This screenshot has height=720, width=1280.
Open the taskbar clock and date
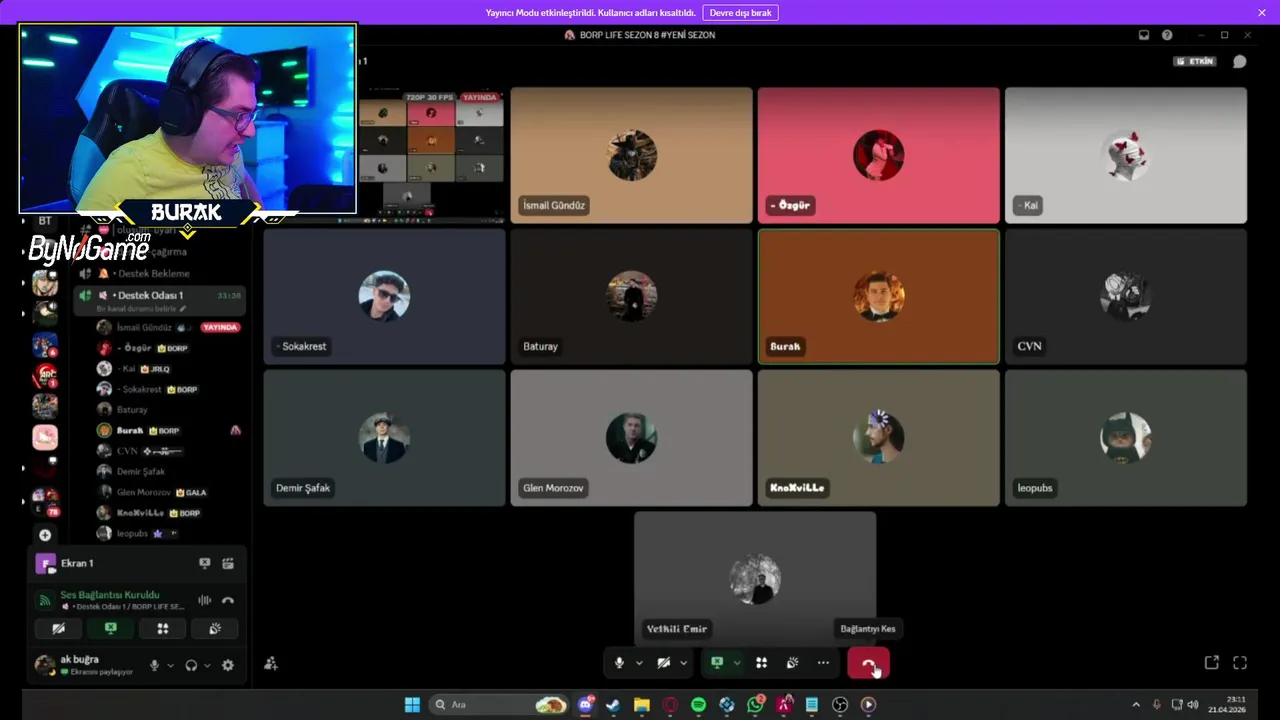1227,705
